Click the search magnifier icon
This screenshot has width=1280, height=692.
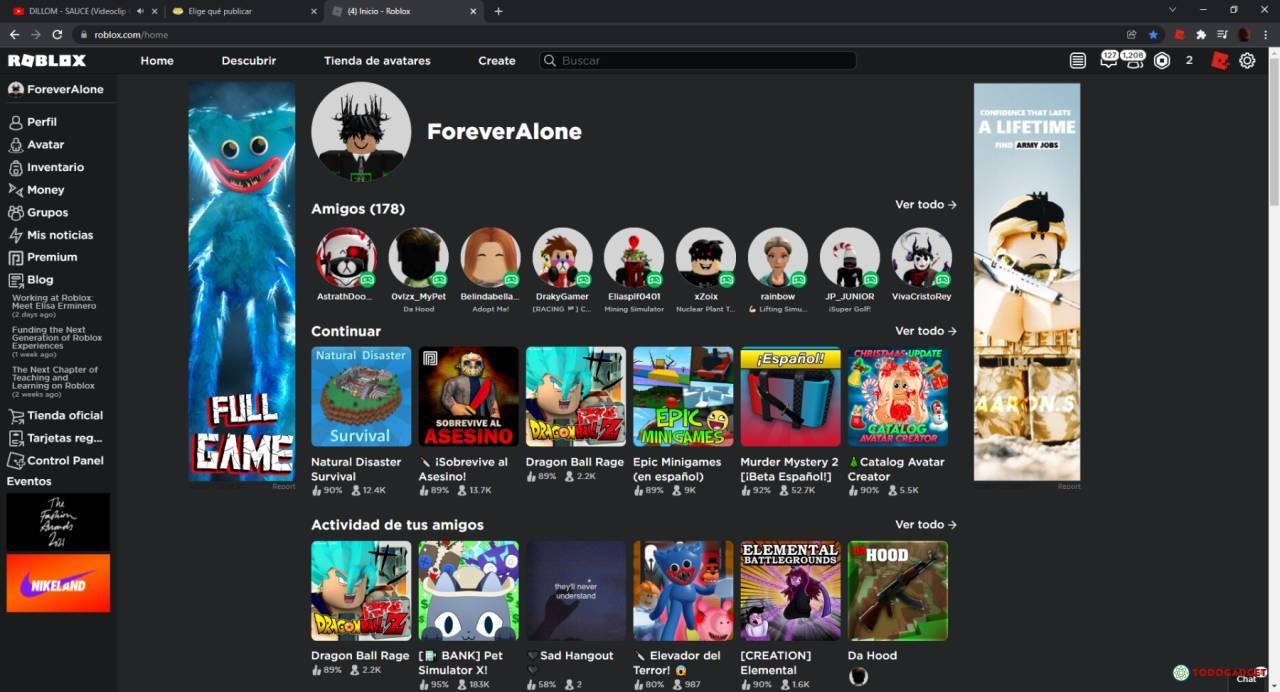pos(549,61)
